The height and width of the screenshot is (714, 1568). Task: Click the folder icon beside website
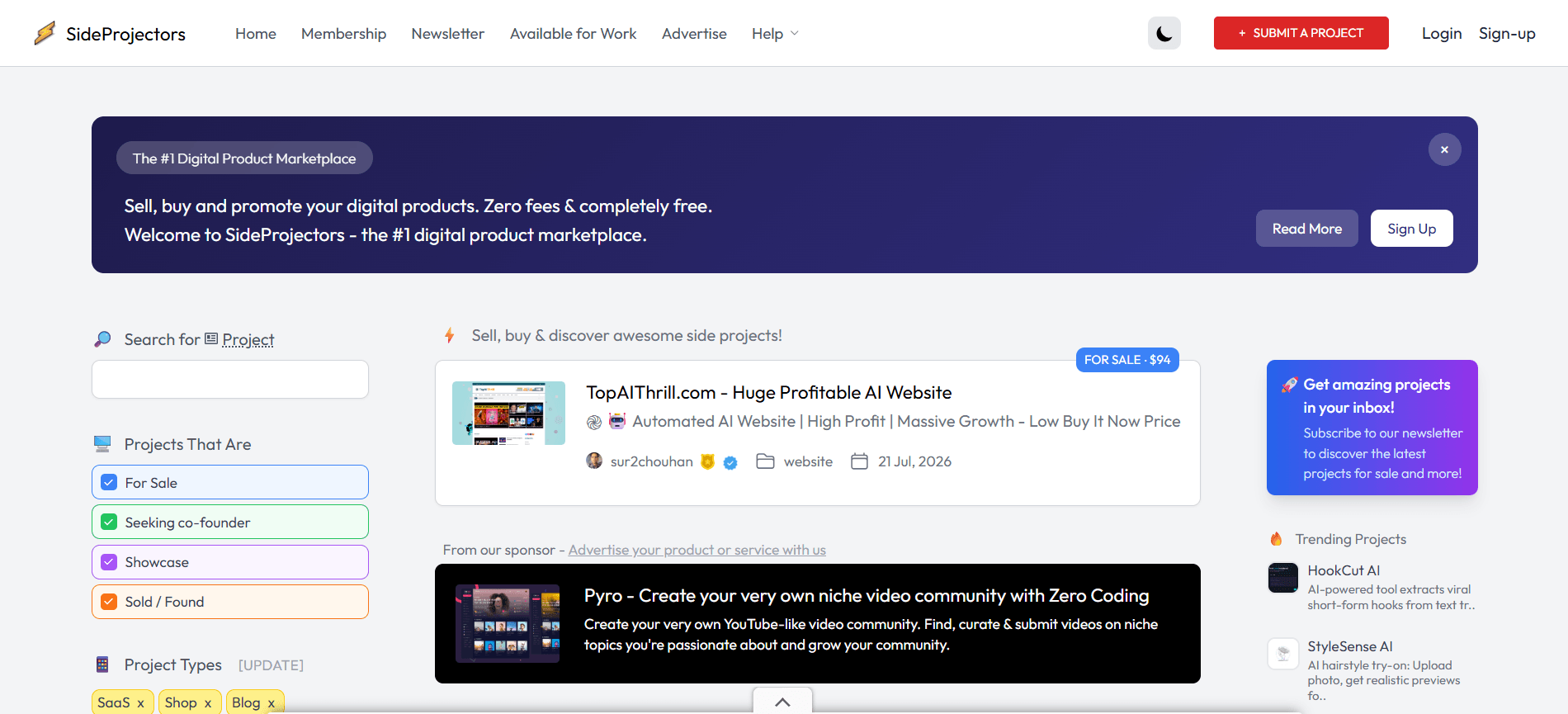tap(765, 461)
